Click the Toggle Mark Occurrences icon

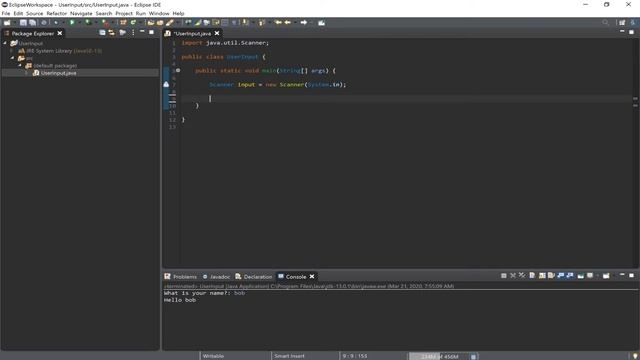point(198,23)
